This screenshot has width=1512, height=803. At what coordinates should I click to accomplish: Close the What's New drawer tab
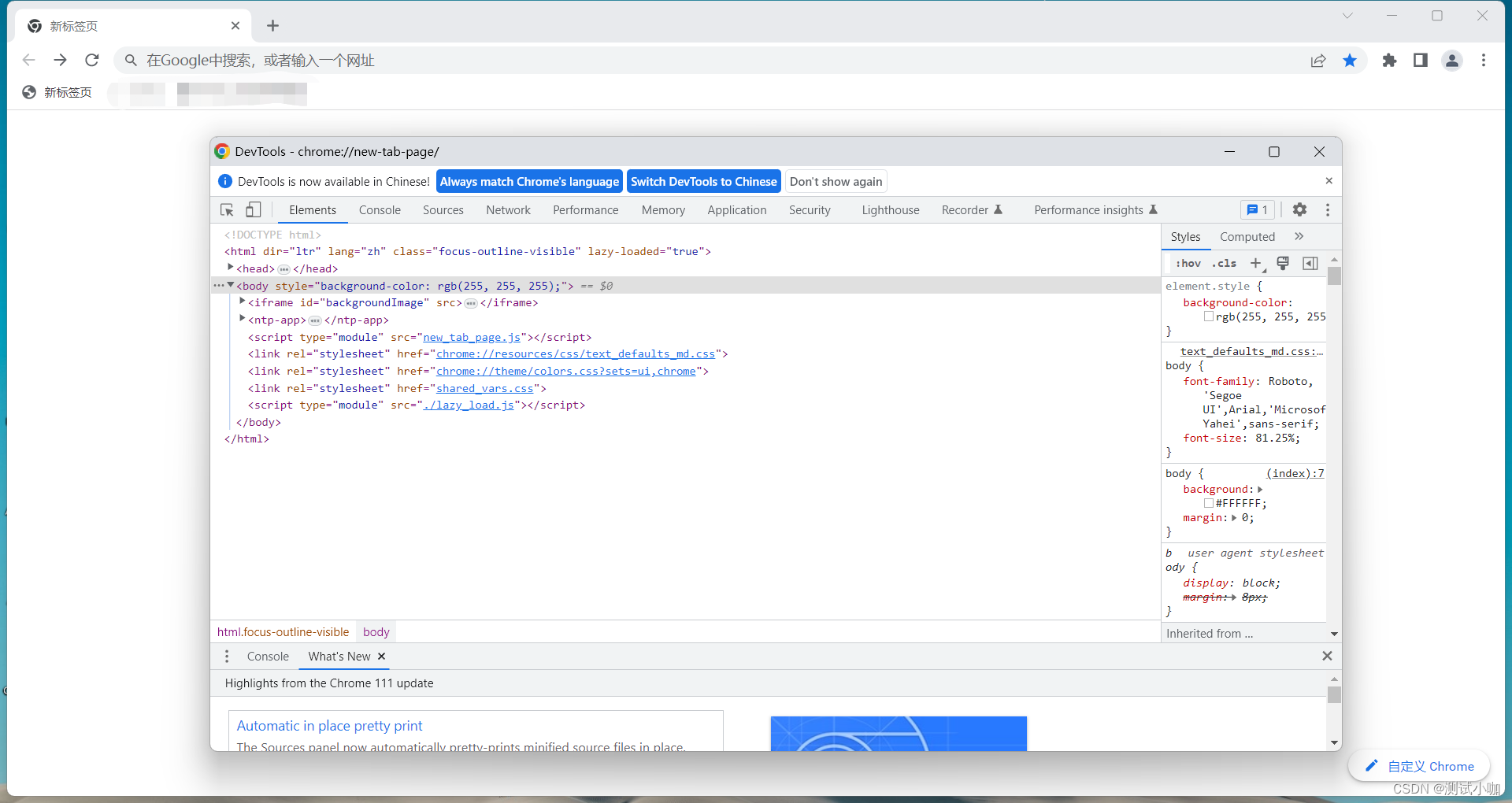(382, 656)
